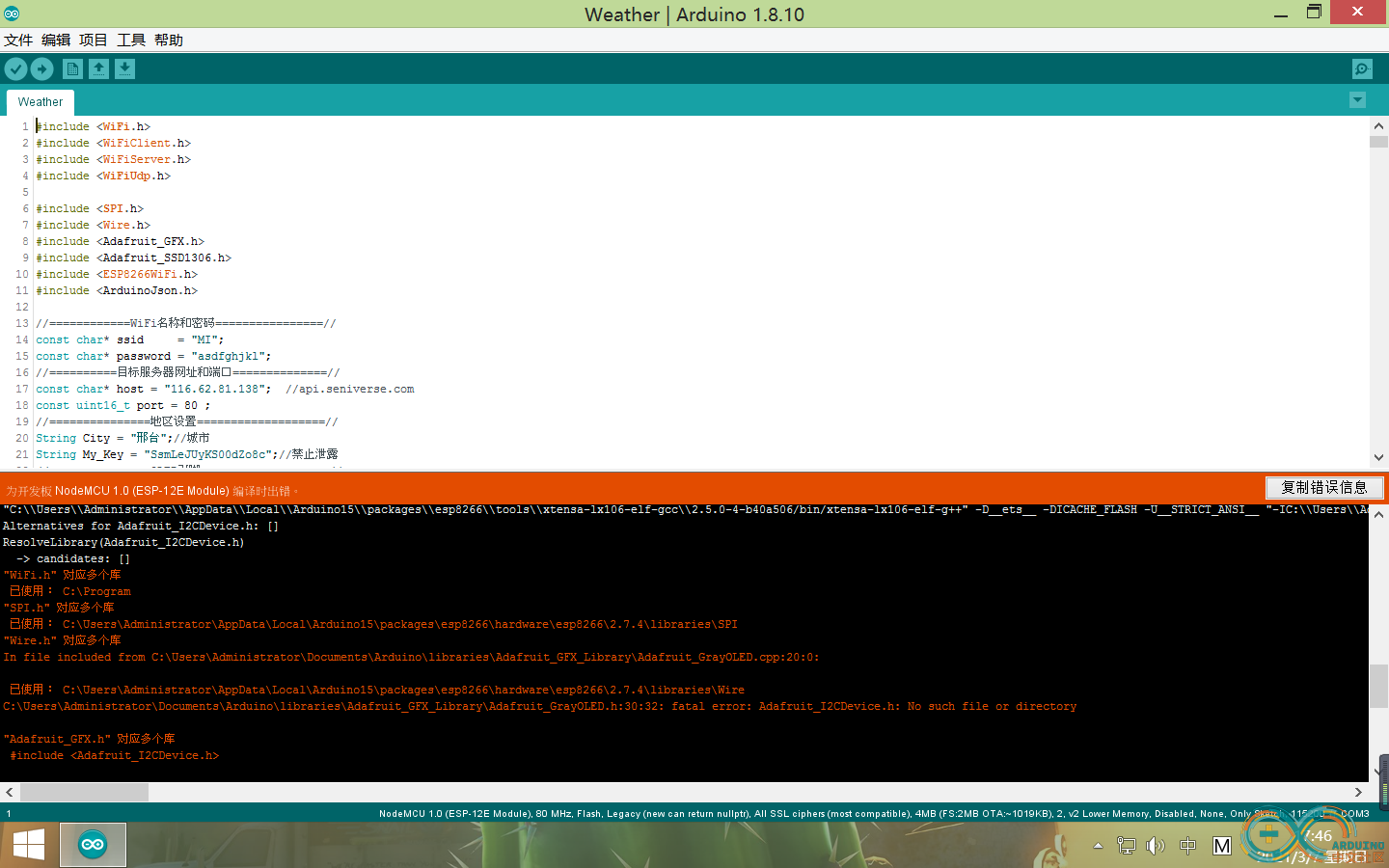Click the 'port = 80' code line

click(x=123, y=405)
